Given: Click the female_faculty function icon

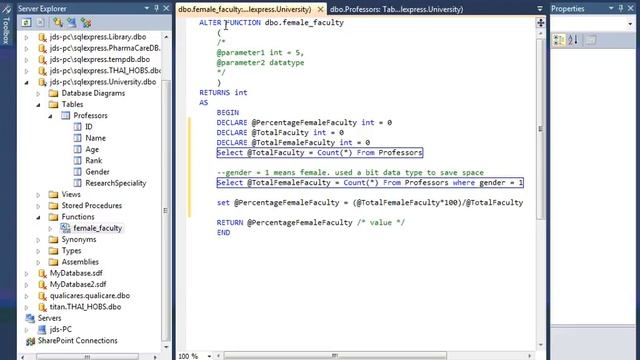Looking at the screenshot, I should [65, 228].
